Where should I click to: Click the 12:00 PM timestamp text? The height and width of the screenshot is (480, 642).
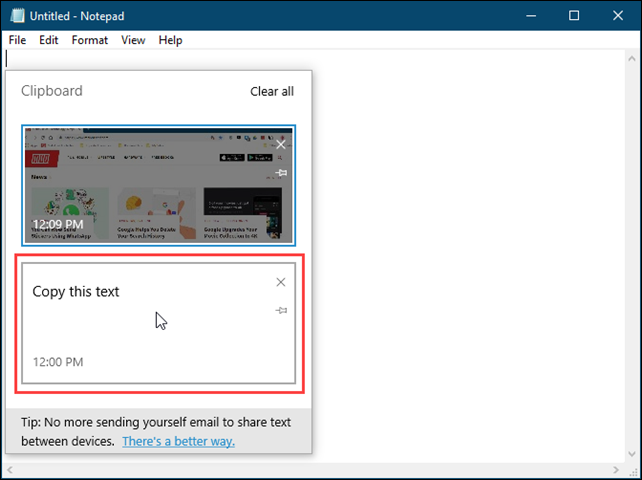58,362
